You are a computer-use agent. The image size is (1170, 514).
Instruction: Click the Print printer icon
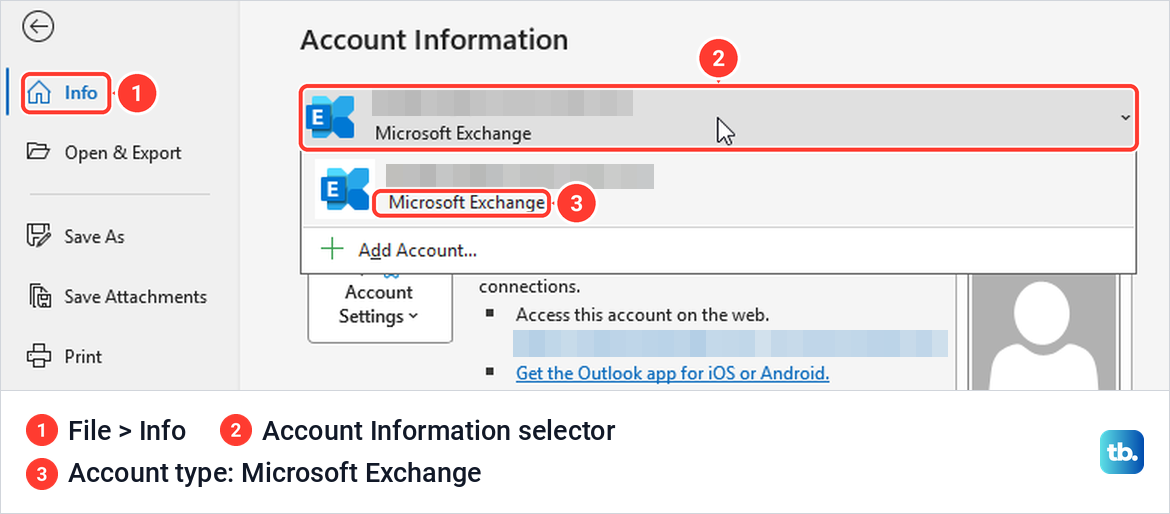pyautogui.click(x=39, y=356)
